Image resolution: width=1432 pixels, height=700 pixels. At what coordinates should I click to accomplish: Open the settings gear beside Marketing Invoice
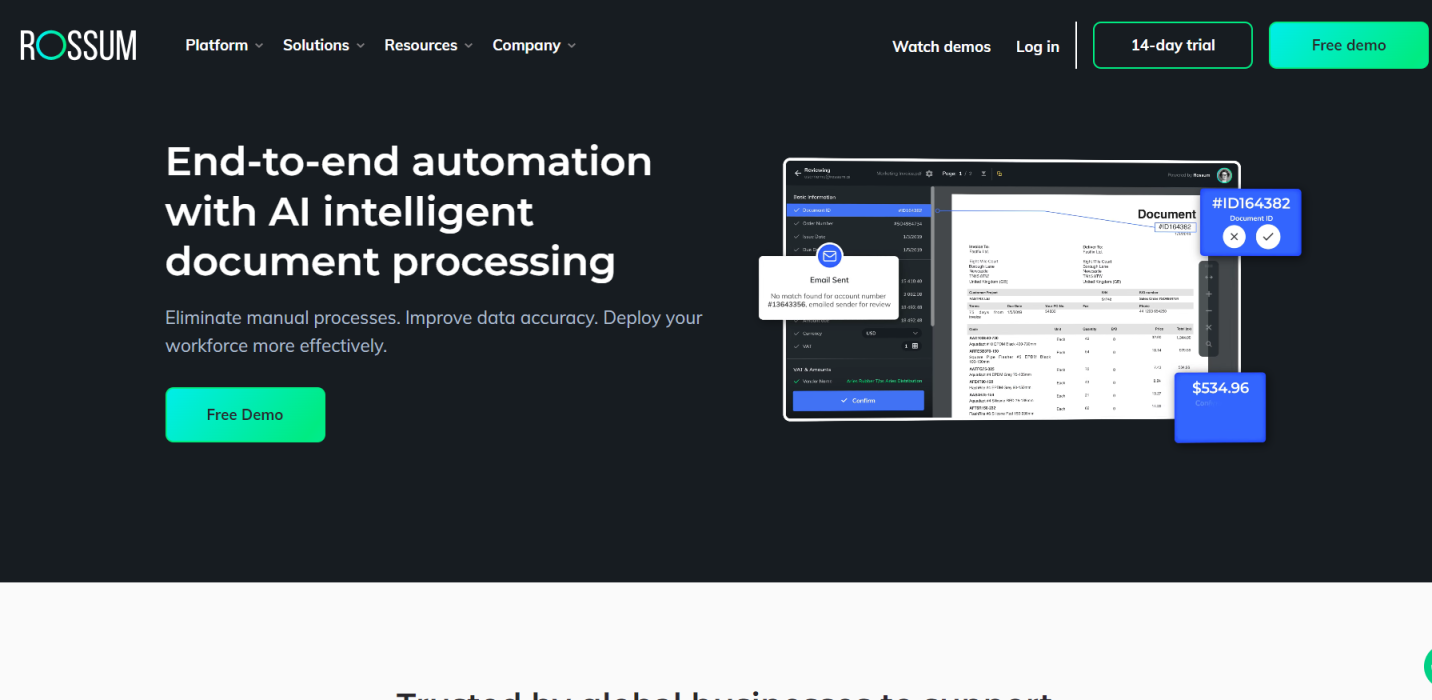pos(929,173)
